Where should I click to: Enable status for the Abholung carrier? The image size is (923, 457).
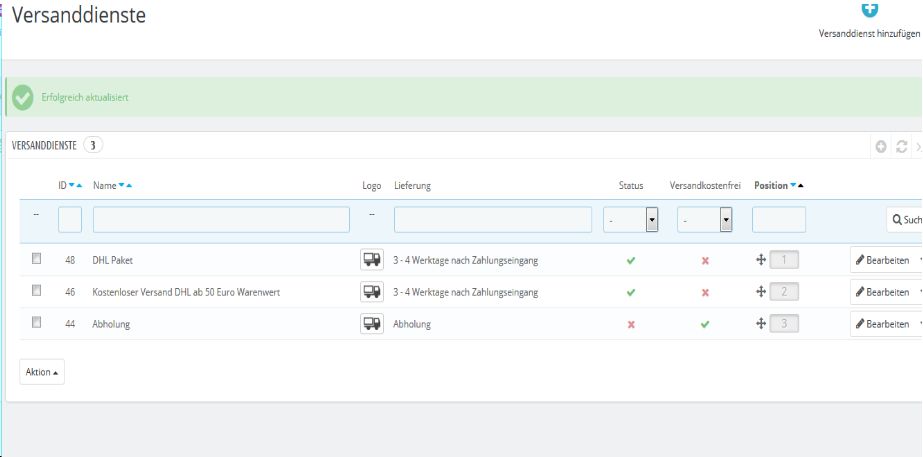[631, 324]
